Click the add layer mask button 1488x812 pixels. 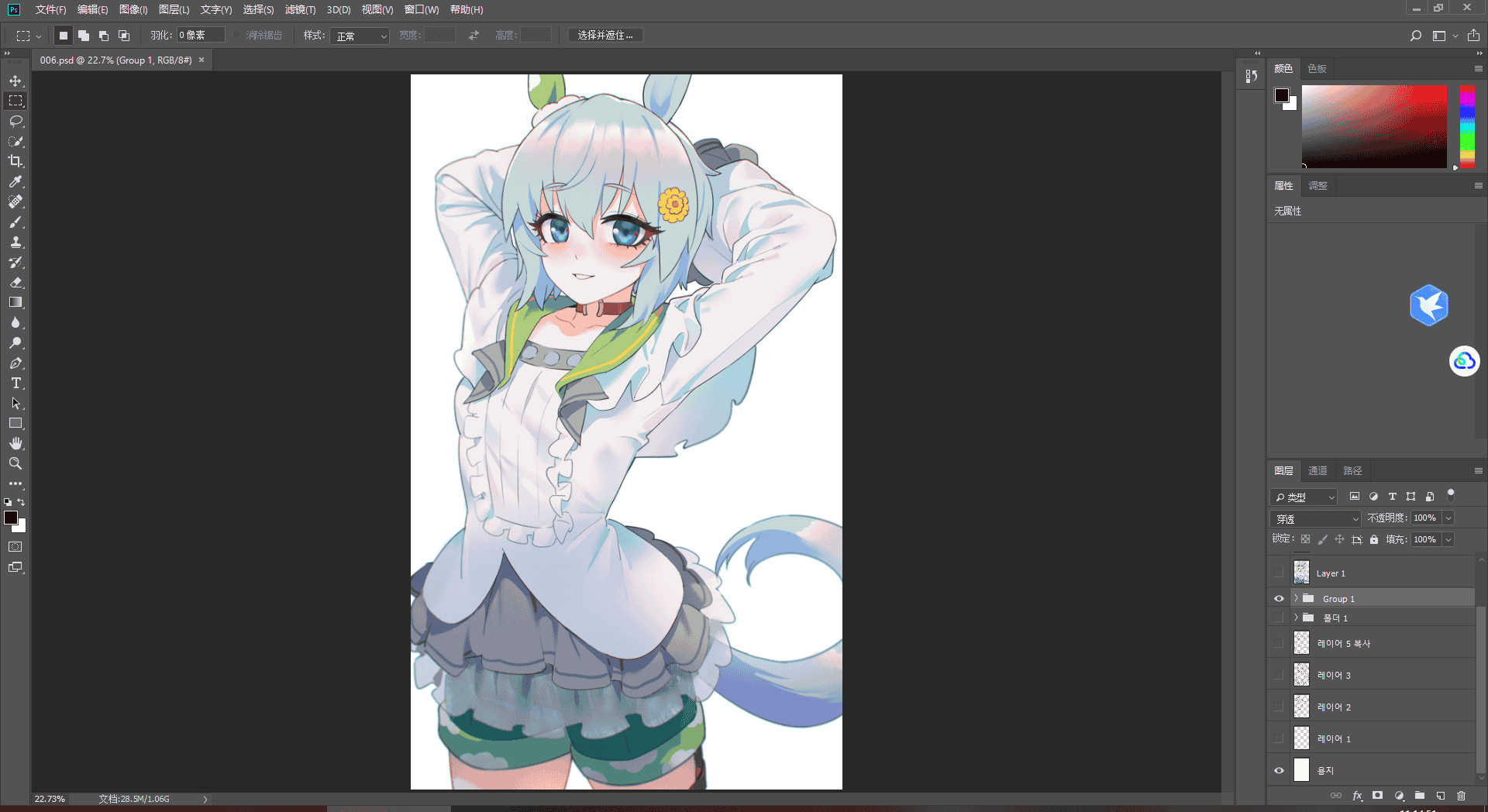1377,796
